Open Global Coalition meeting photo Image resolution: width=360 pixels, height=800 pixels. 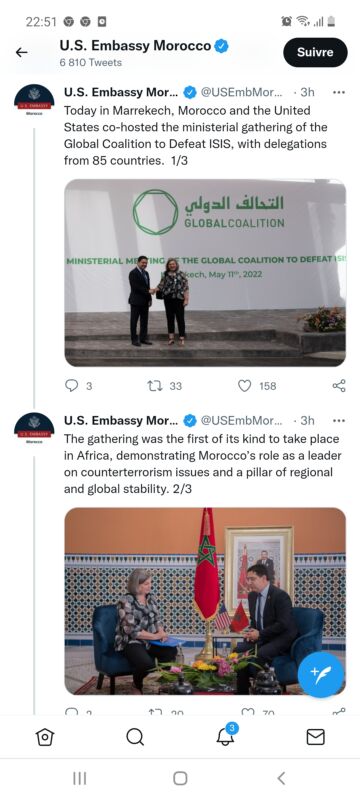tap(205, 273)
